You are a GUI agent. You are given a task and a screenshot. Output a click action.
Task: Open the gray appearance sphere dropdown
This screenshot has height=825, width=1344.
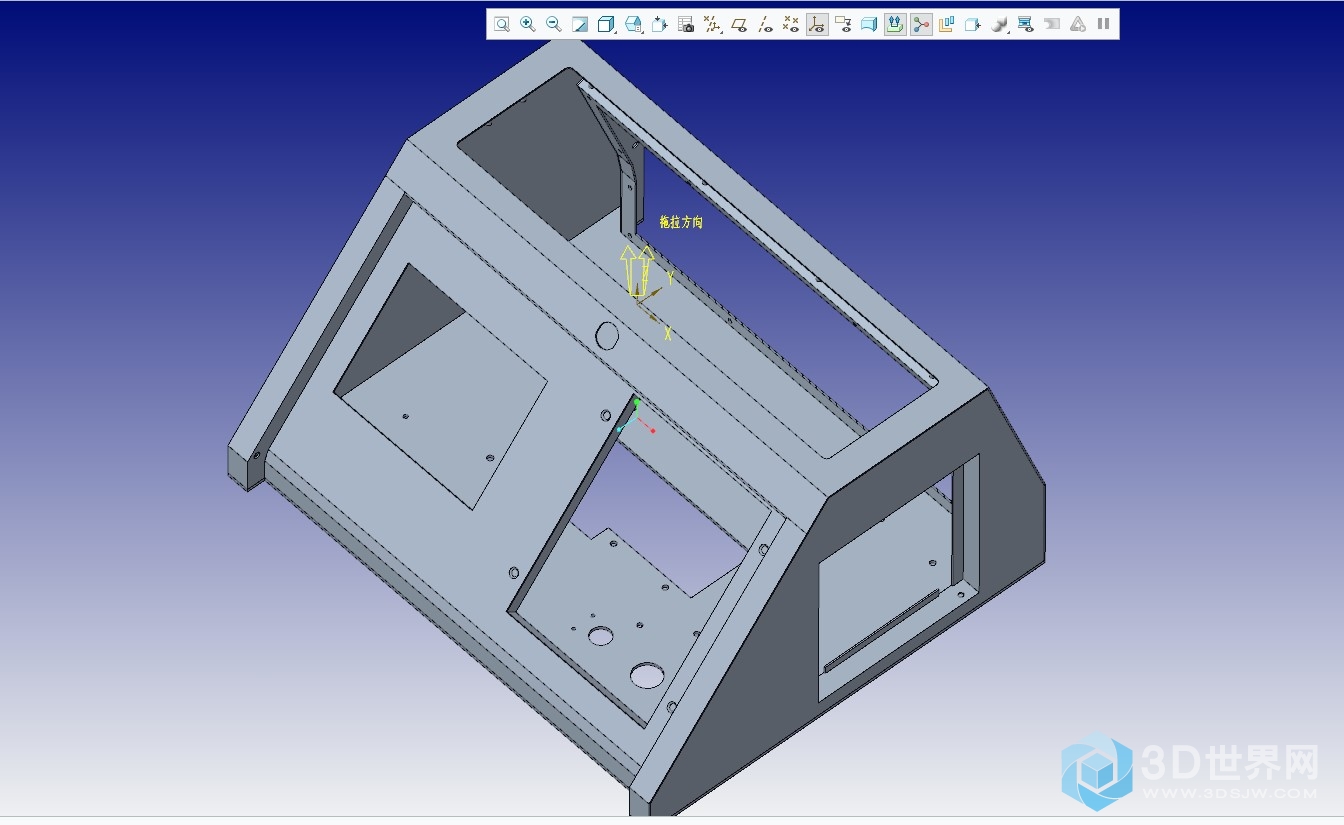1000,24
